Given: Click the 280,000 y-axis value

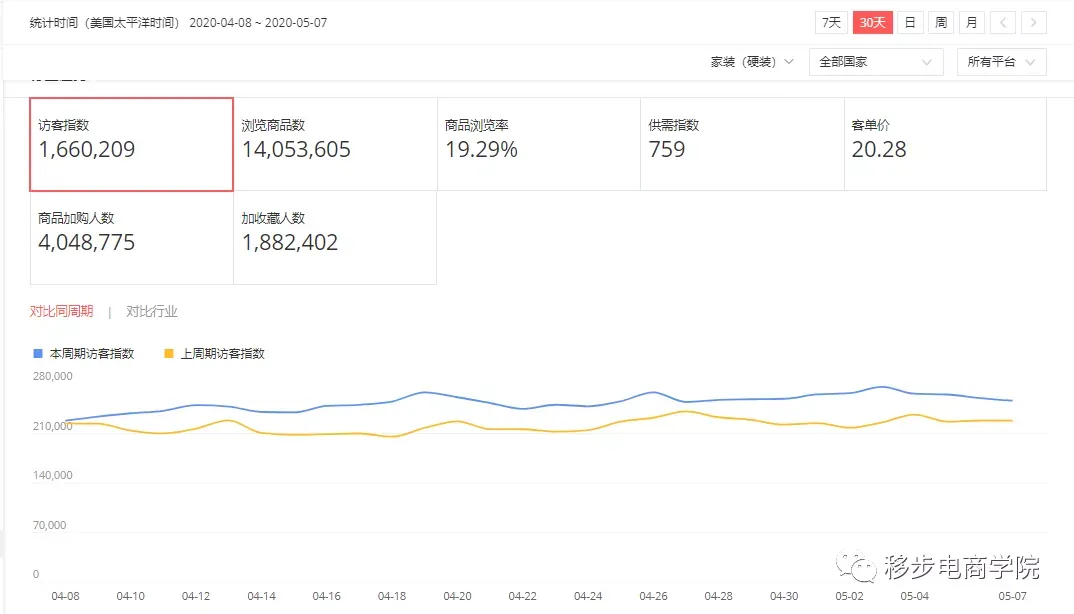Looking at the screenshot, I should pyautogui.click(x=53, y=376).
